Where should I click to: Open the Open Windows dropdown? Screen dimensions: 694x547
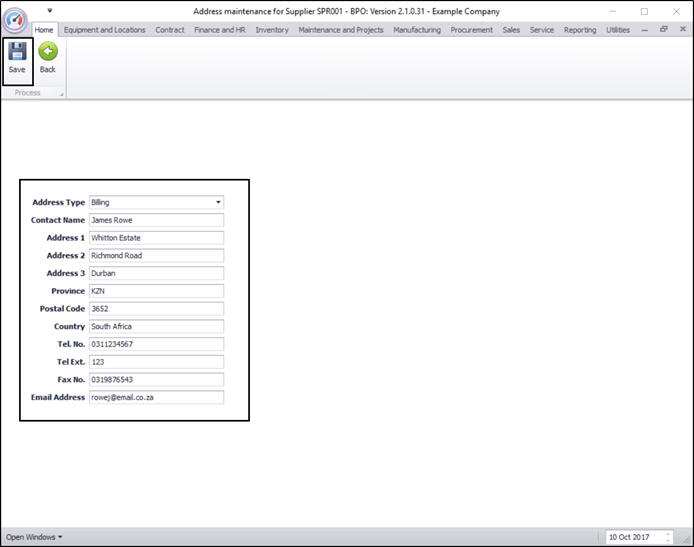[x=34, y=537]
